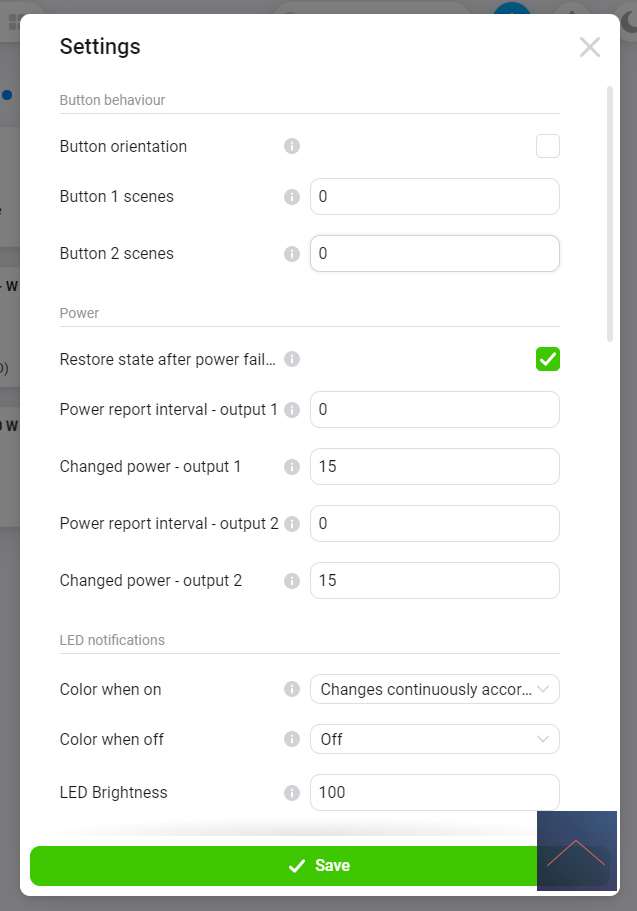Expand the Color when off dropdown
This screenshot has height=911, width=637.
pyautogui.click(x=434, y=739)
